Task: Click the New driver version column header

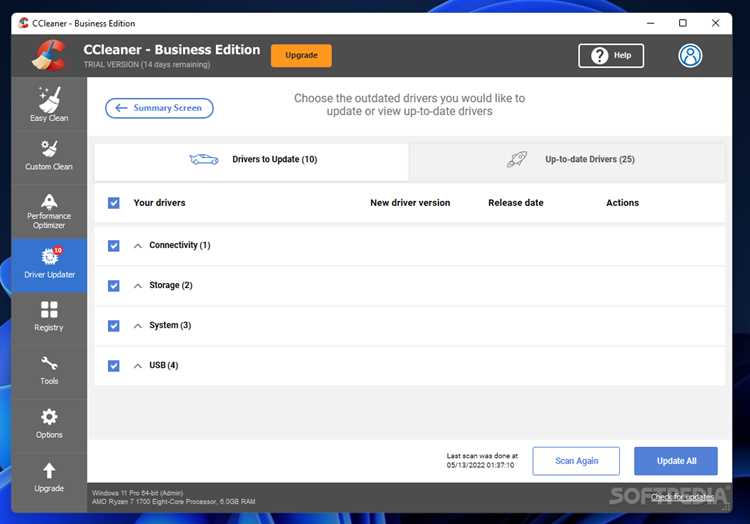Action: pos(410,203)
